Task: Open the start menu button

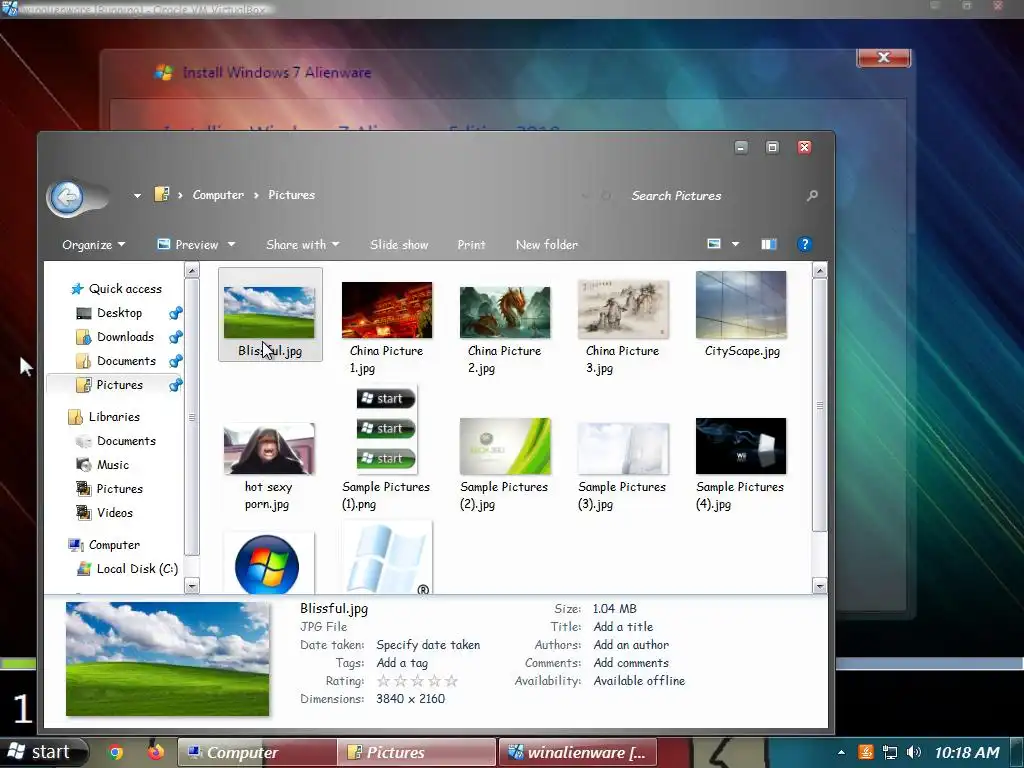Action: (43, 752)
